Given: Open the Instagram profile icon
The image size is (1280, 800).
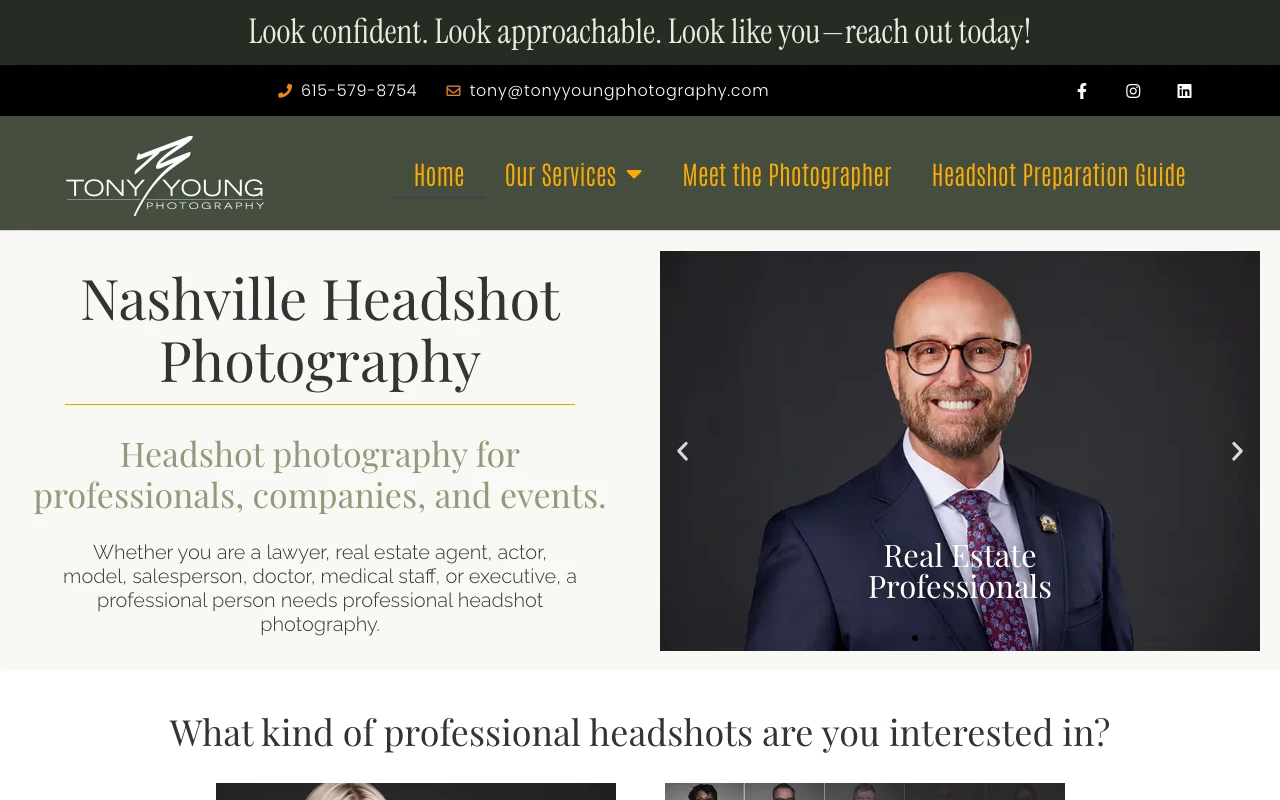Looking at the screenshot, I should pos(1133,91).
